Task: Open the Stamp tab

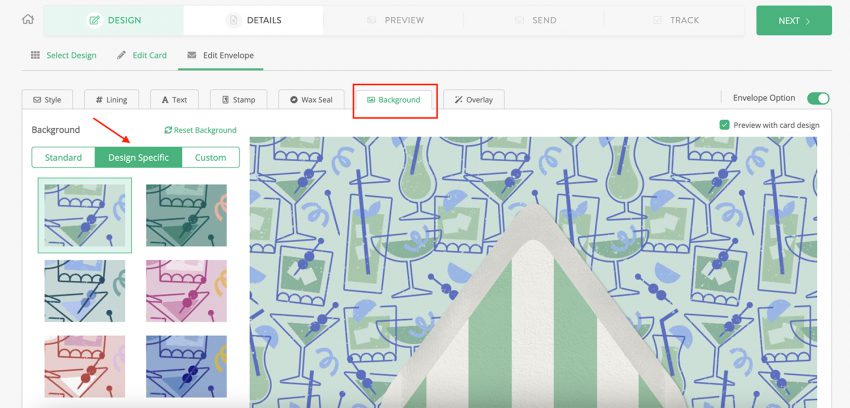Action: [238, 100]
